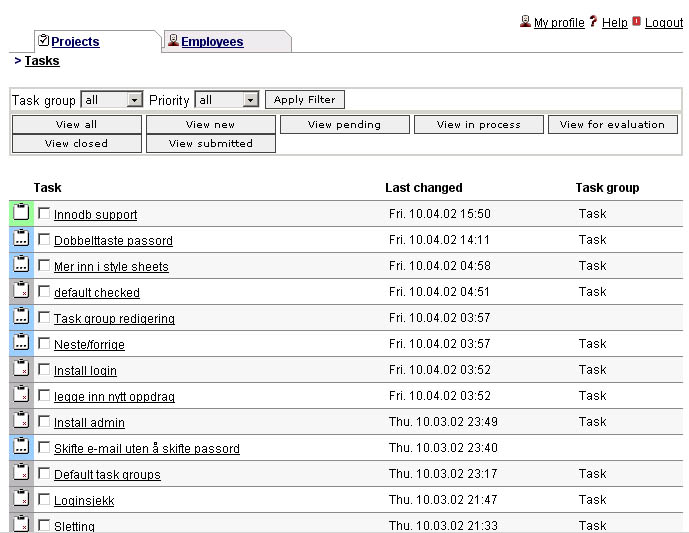Click status icon beside Task group redigering
The image size is (689, 533).
(x=21, y=316)
